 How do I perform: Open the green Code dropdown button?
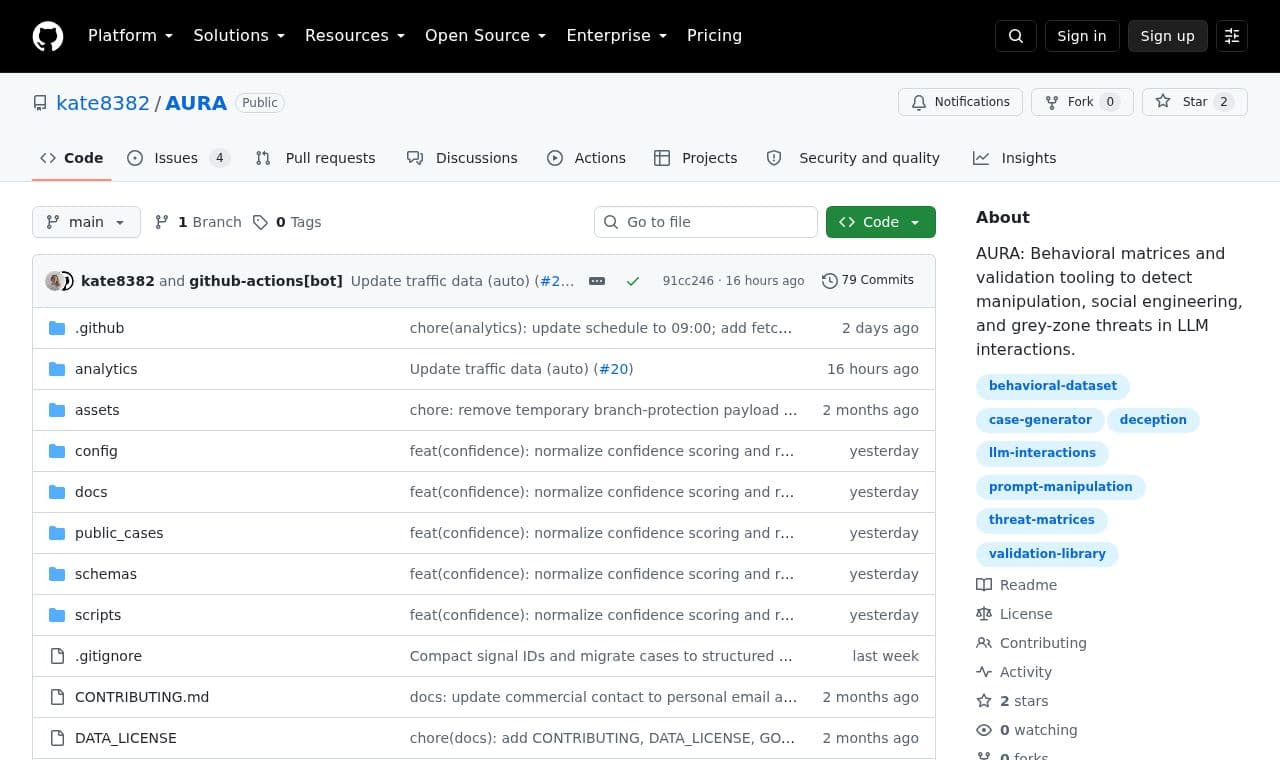[881, 222]
